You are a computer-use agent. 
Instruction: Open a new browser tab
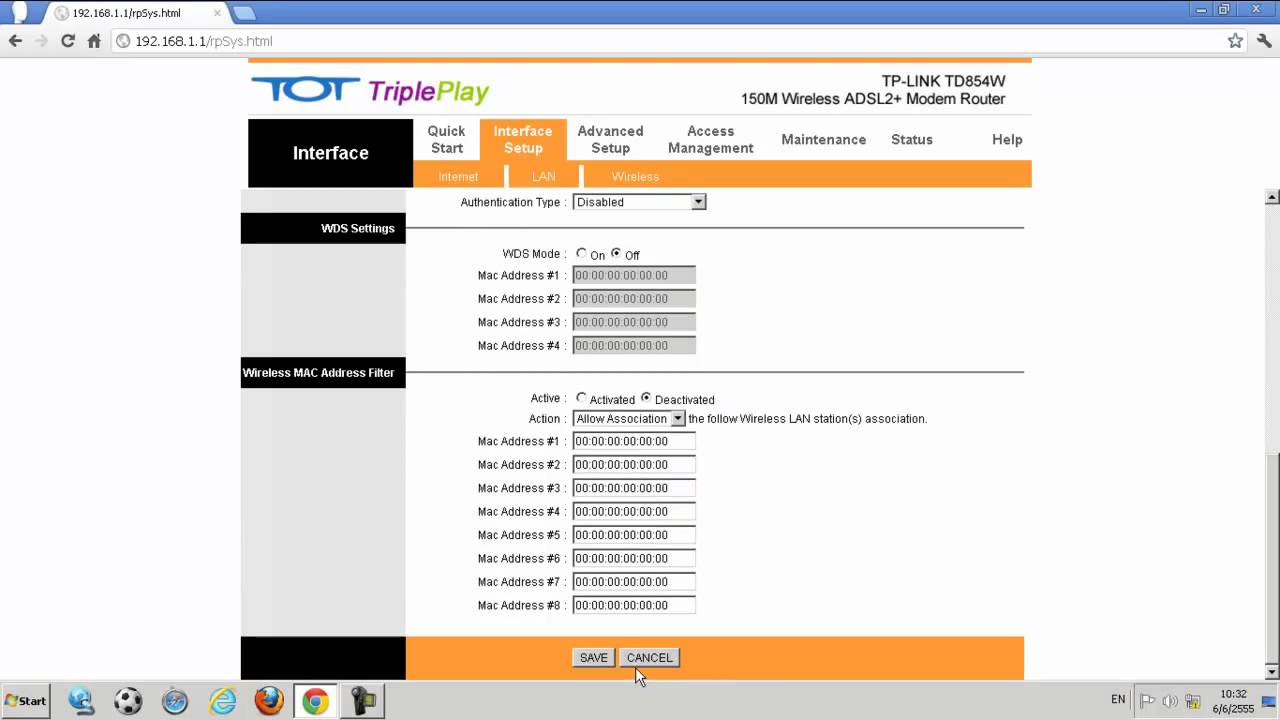coord(244,13)
